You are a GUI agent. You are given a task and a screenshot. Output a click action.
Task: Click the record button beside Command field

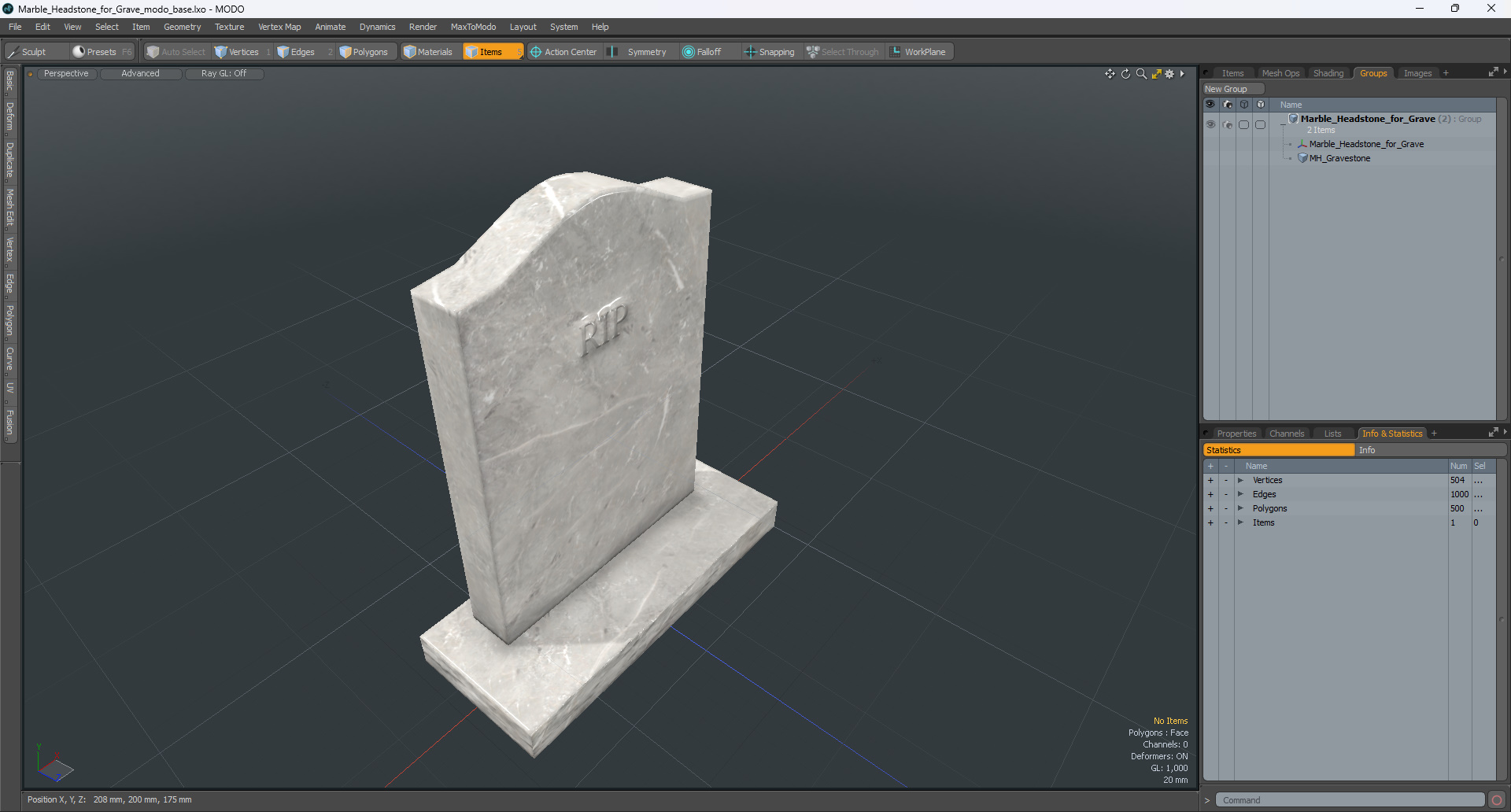pyautogui.click(x=1497, y=800)
